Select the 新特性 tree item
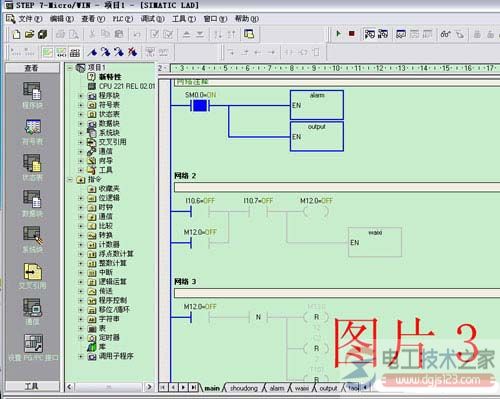The width and height of the screenshot is (500, 399). tap(110, 77)
